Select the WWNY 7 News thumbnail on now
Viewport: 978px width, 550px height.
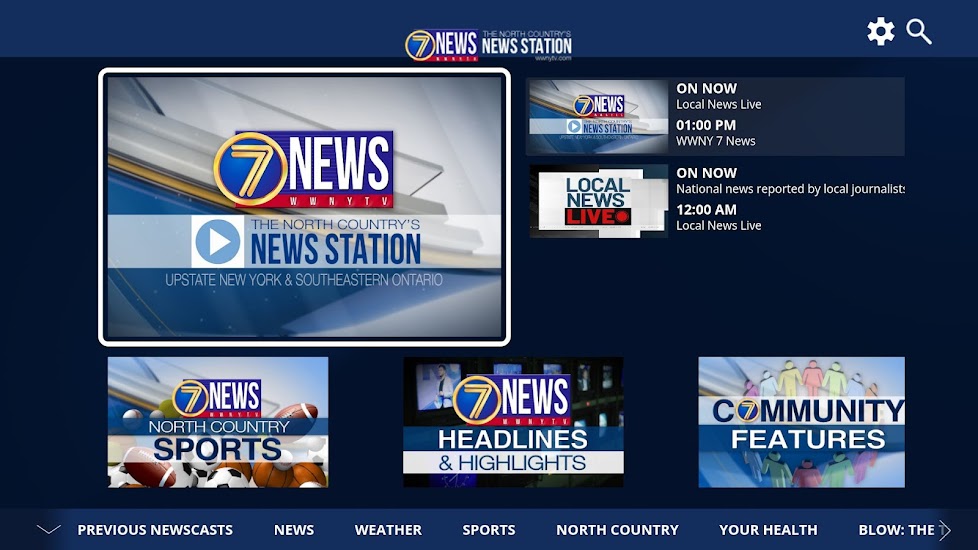coord(598,117)
